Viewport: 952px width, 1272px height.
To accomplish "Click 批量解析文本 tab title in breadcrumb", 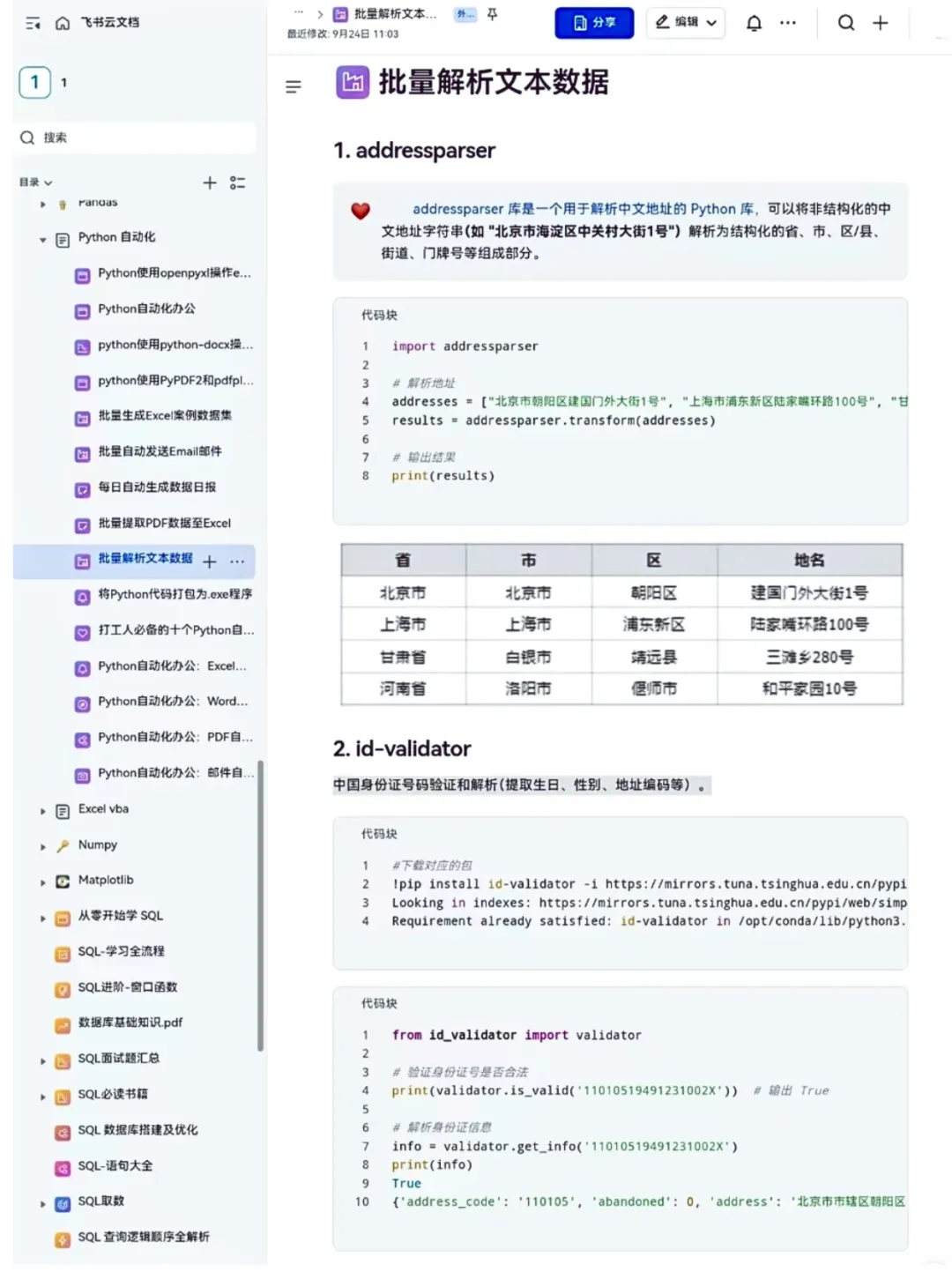I will pyautogui.click(x=395, y=14).
